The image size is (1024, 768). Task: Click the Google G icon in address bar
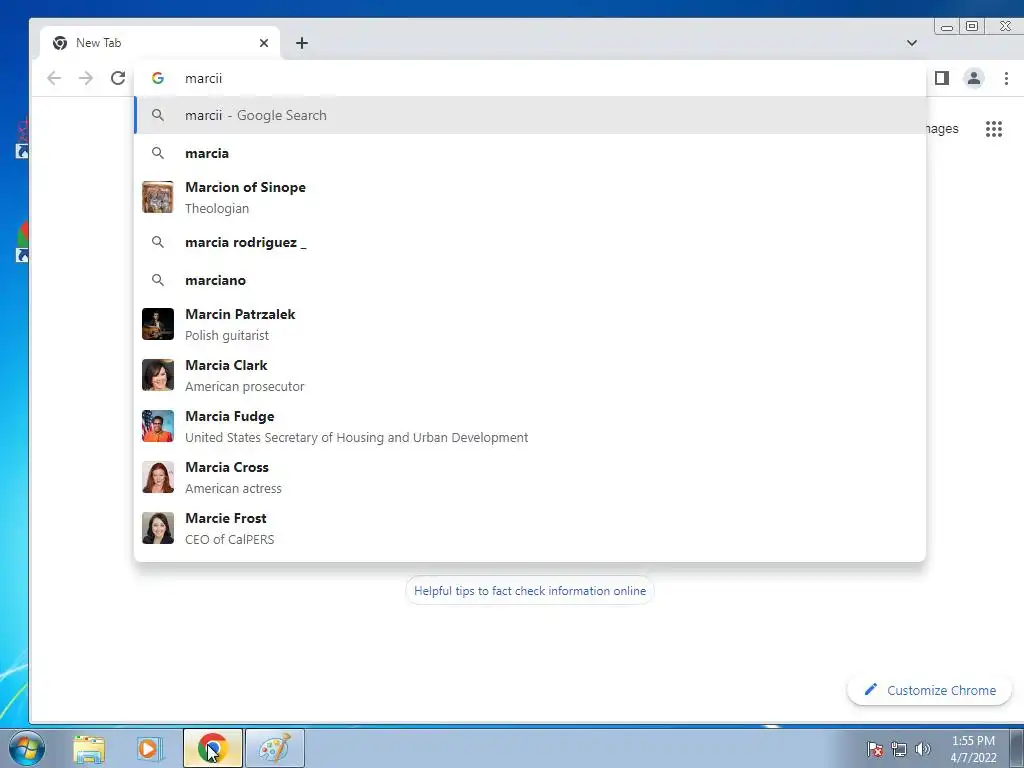coord(157,78)
